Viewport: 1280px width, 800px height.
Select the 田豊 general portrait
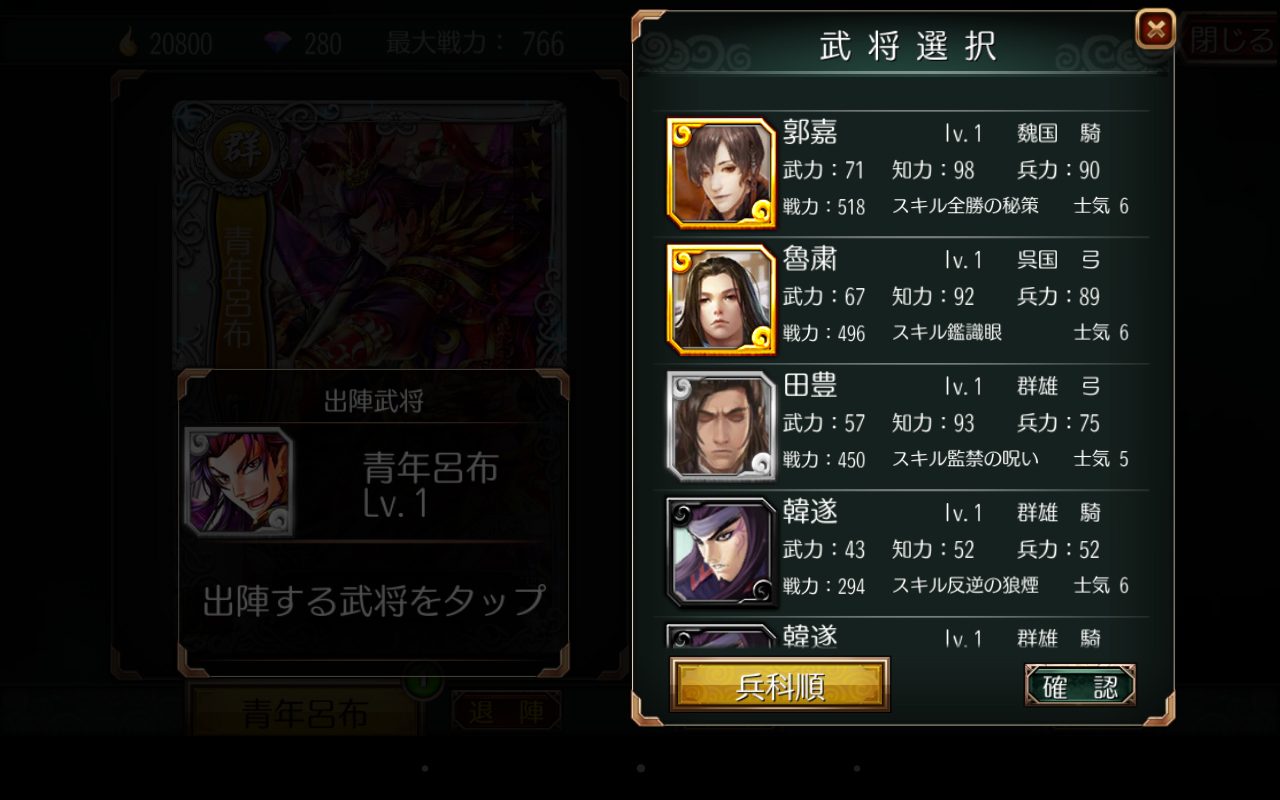point(721,426)
